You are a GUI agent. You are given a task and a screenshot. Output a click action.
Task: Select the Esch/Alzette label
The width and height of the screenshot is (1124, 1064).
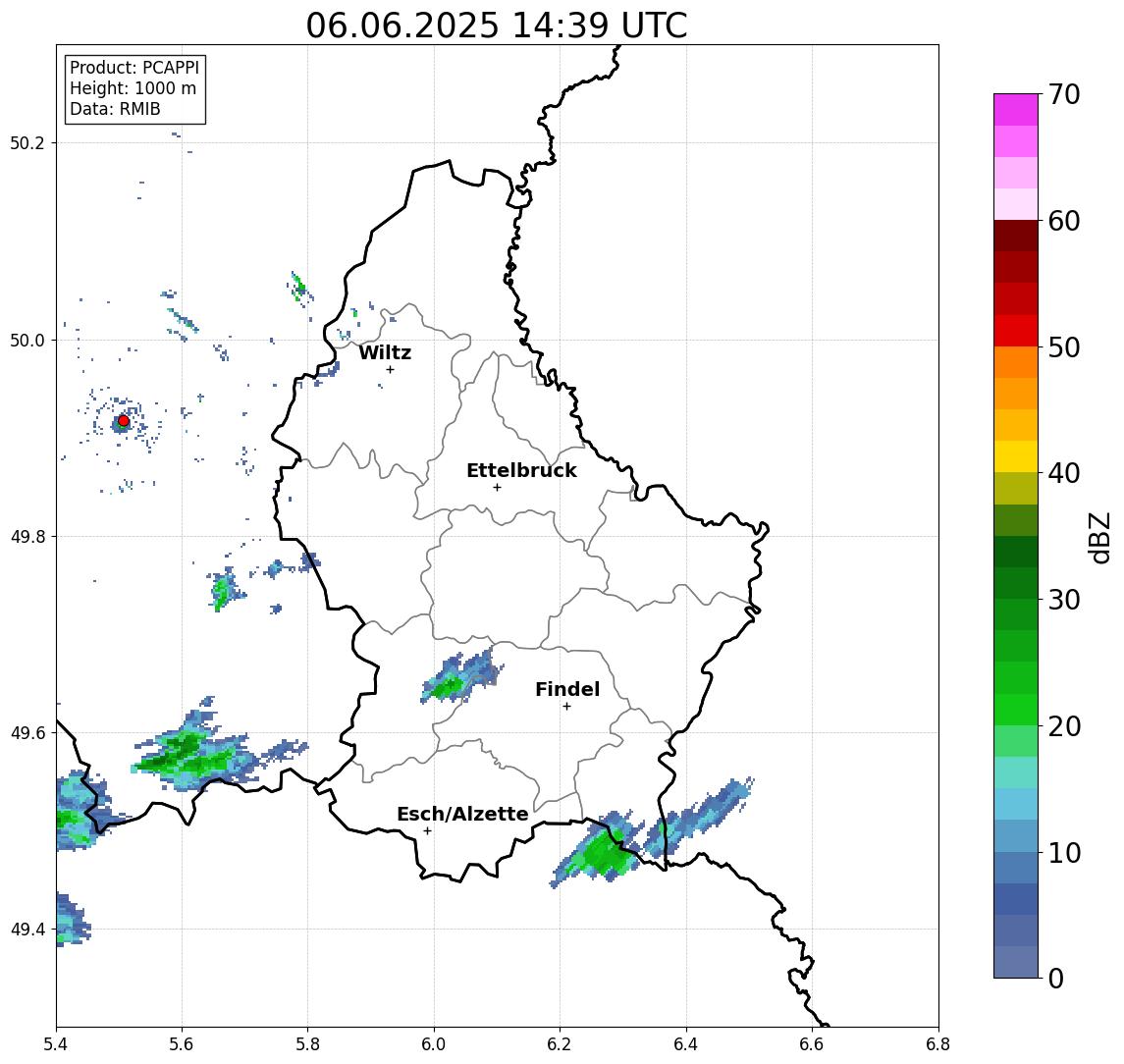pyautogui.click(x=462, y=814)
